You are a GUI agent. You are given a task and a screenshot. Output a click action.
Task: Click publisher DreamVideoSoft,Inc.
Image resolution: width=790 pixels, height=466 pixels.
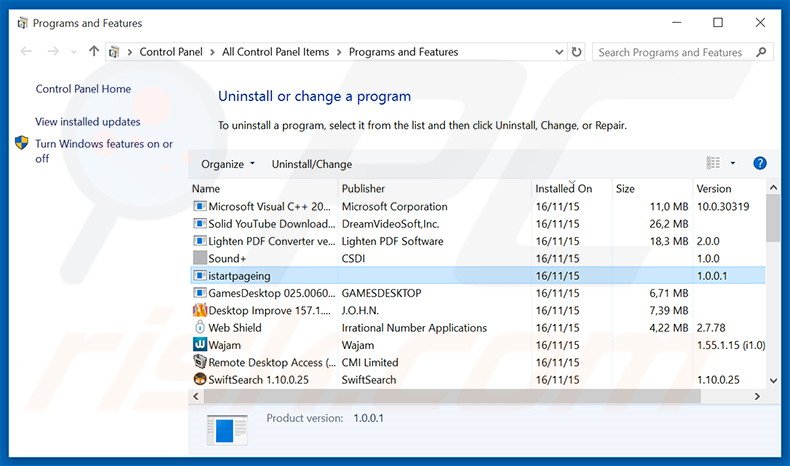point(390,224)
